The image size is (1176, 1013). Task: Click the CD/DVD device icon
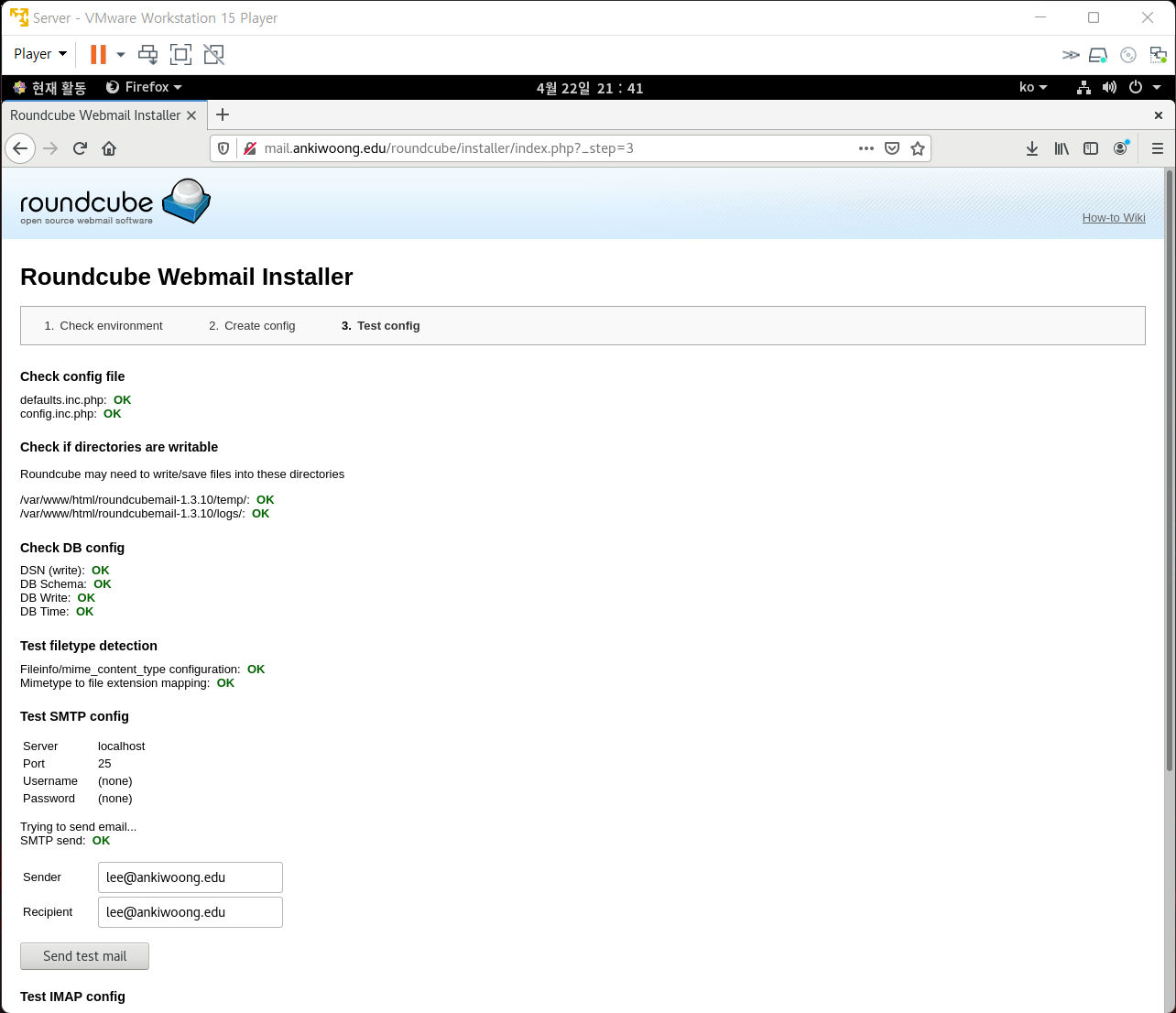coord(1128,55)
